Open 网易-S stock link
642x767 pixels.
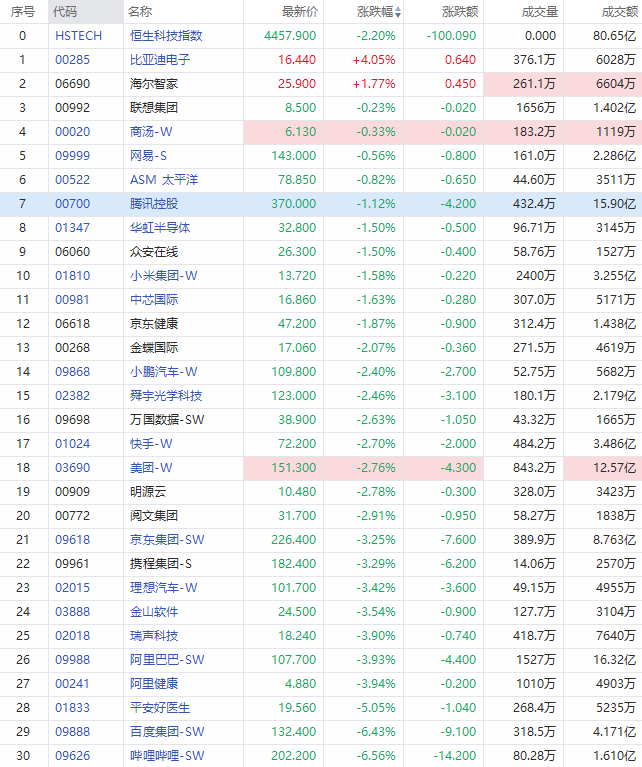pyautogui.click(x=148, y=156)
